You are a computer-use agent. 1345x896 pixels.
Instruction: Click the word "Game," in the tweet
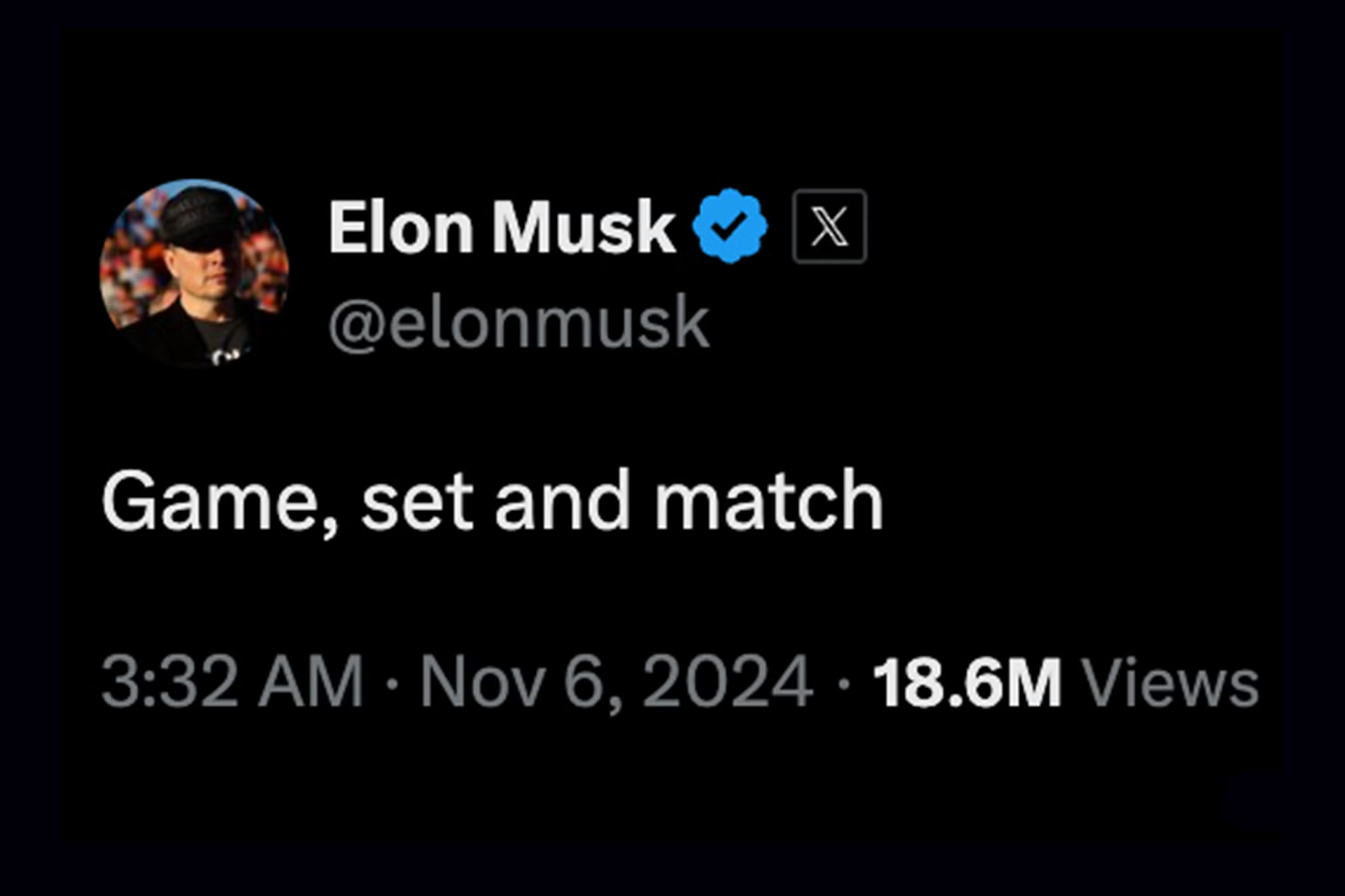pos(221,500)
